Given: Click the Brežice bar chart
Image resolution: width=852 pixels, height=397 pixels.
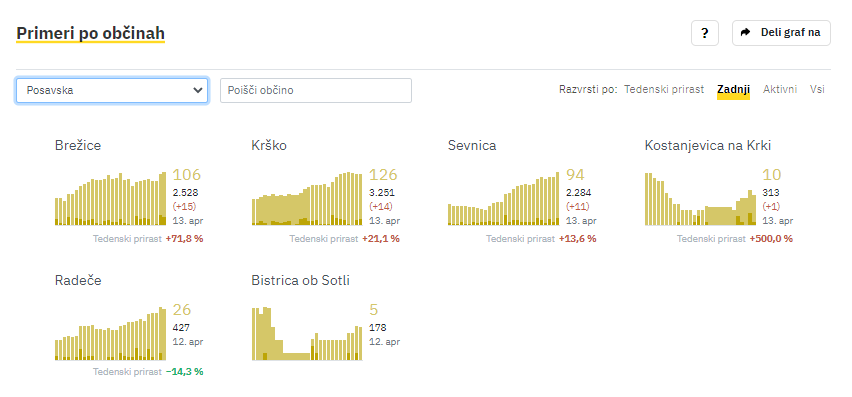Looking at the screenshot, I should 110,198.
